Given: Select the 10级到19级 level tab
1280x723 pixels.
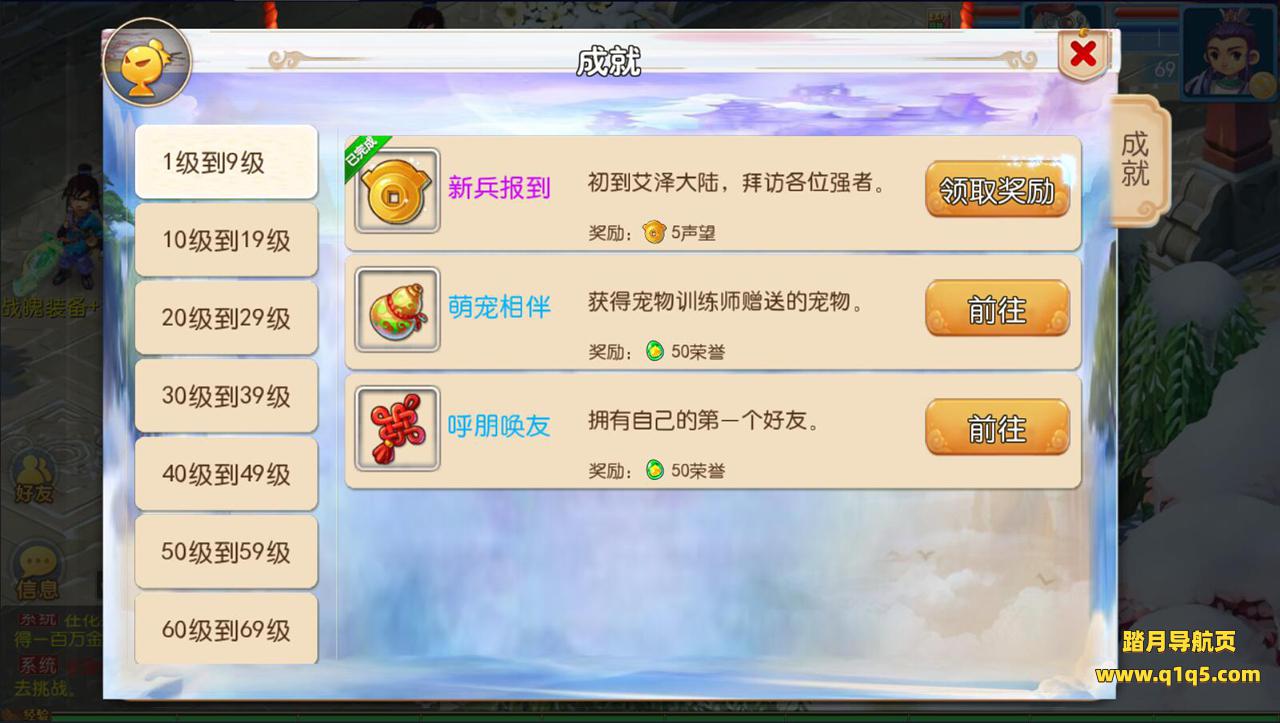Looking at the screenshot, I should (226, 240).
